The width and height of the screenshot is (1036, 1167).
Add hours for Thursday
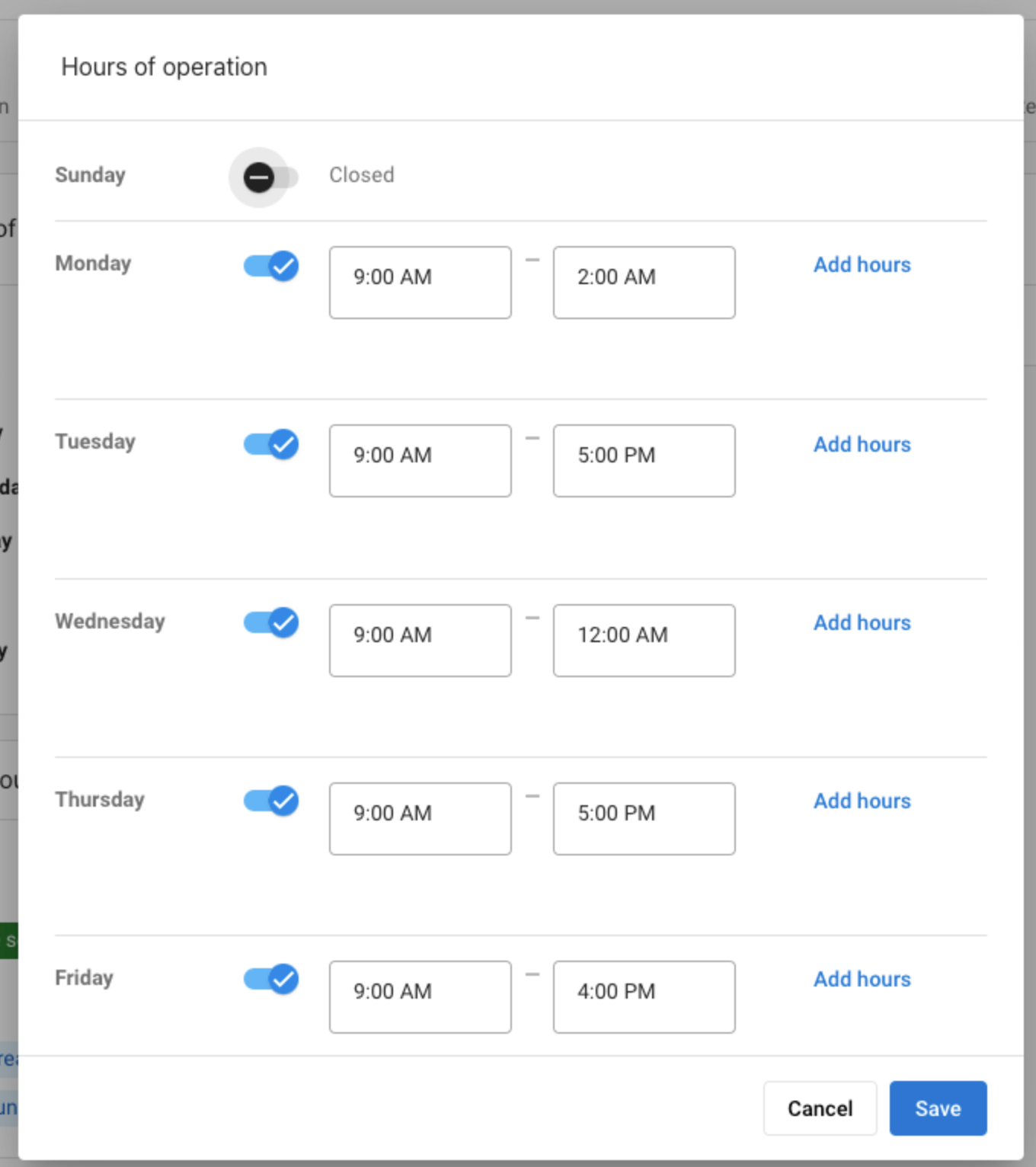(862, 801)
